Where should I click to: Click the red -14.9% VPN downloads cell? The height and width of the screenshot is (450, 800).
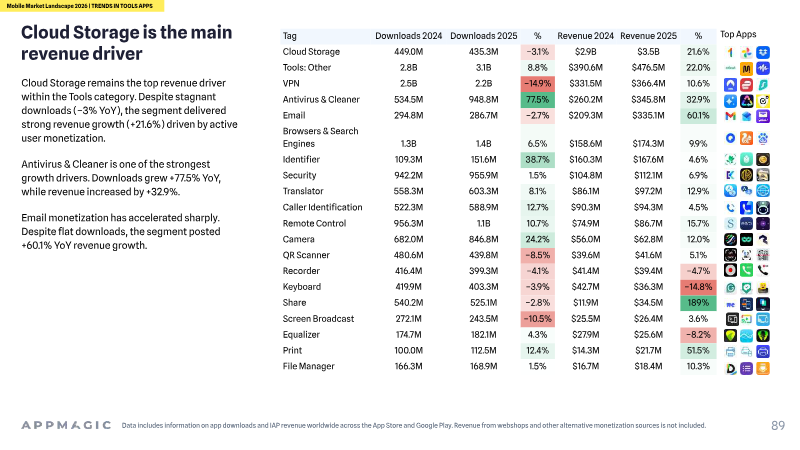pyautogui.click(x=537, y=83)
